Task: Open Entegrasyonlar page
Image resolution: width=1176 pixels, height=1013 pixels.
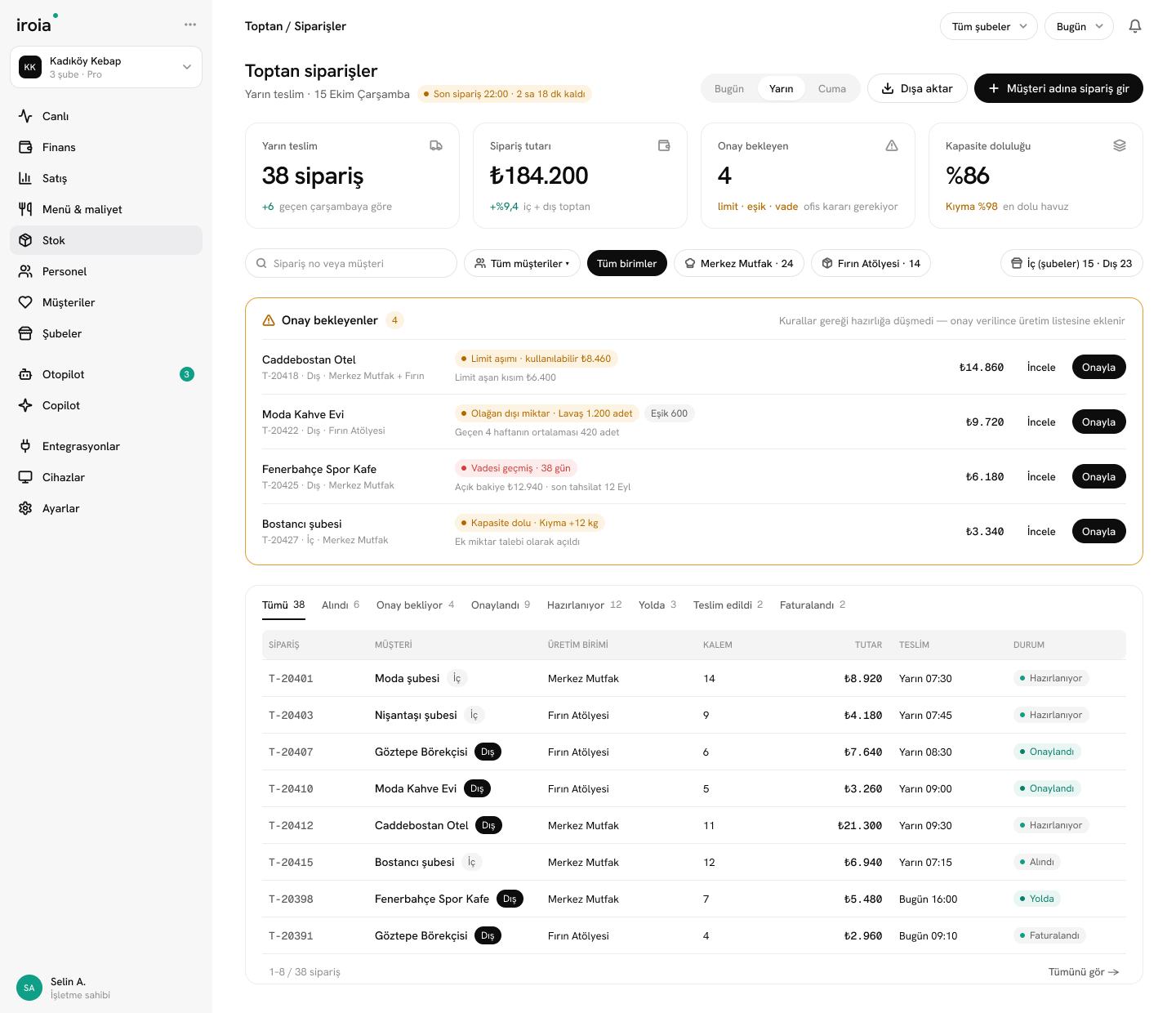Action: (x=106, y=446)
